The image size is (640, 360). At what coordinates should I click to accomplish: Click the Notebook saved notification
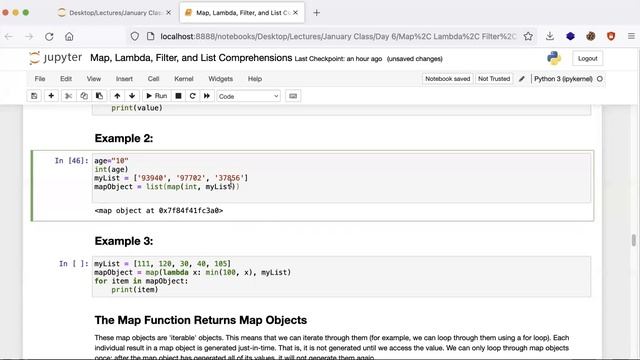click(448, 79)
